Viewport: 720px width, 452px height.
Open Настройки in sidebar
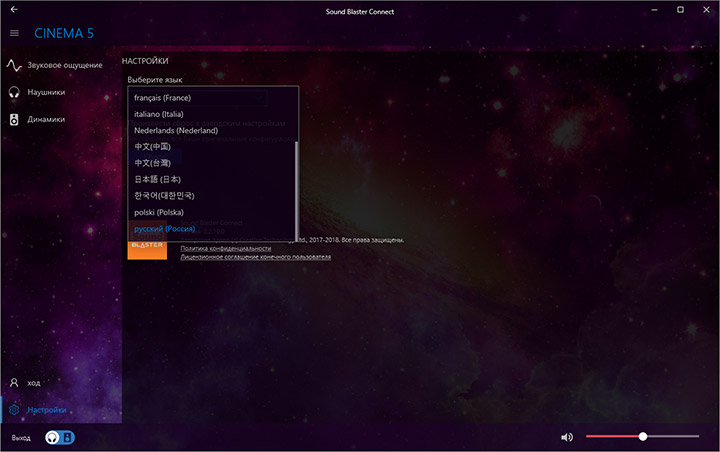pos(61,410)
